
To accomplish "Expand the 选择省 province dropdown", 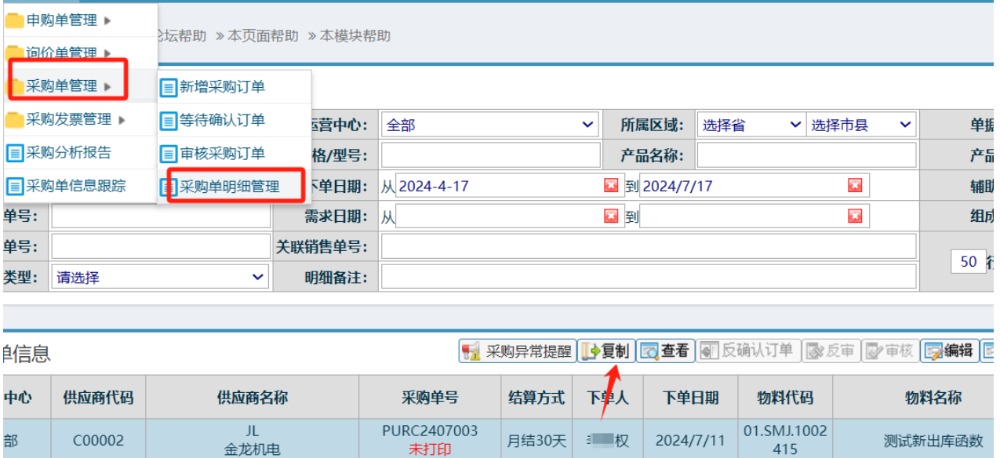I will (749, 125).
